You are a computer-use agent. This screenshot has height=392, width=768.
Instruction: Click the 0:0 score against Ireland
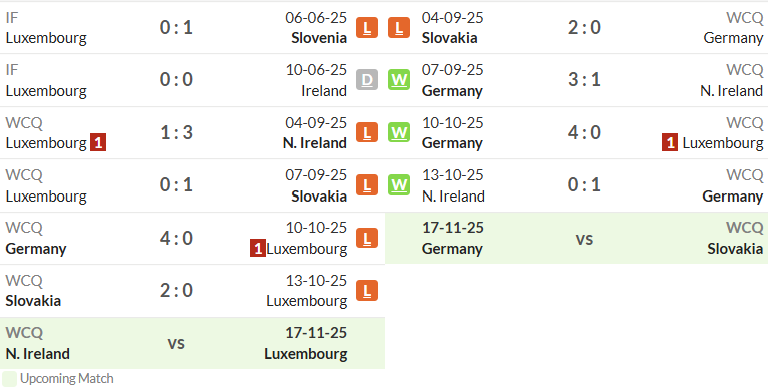pos(176,80)
